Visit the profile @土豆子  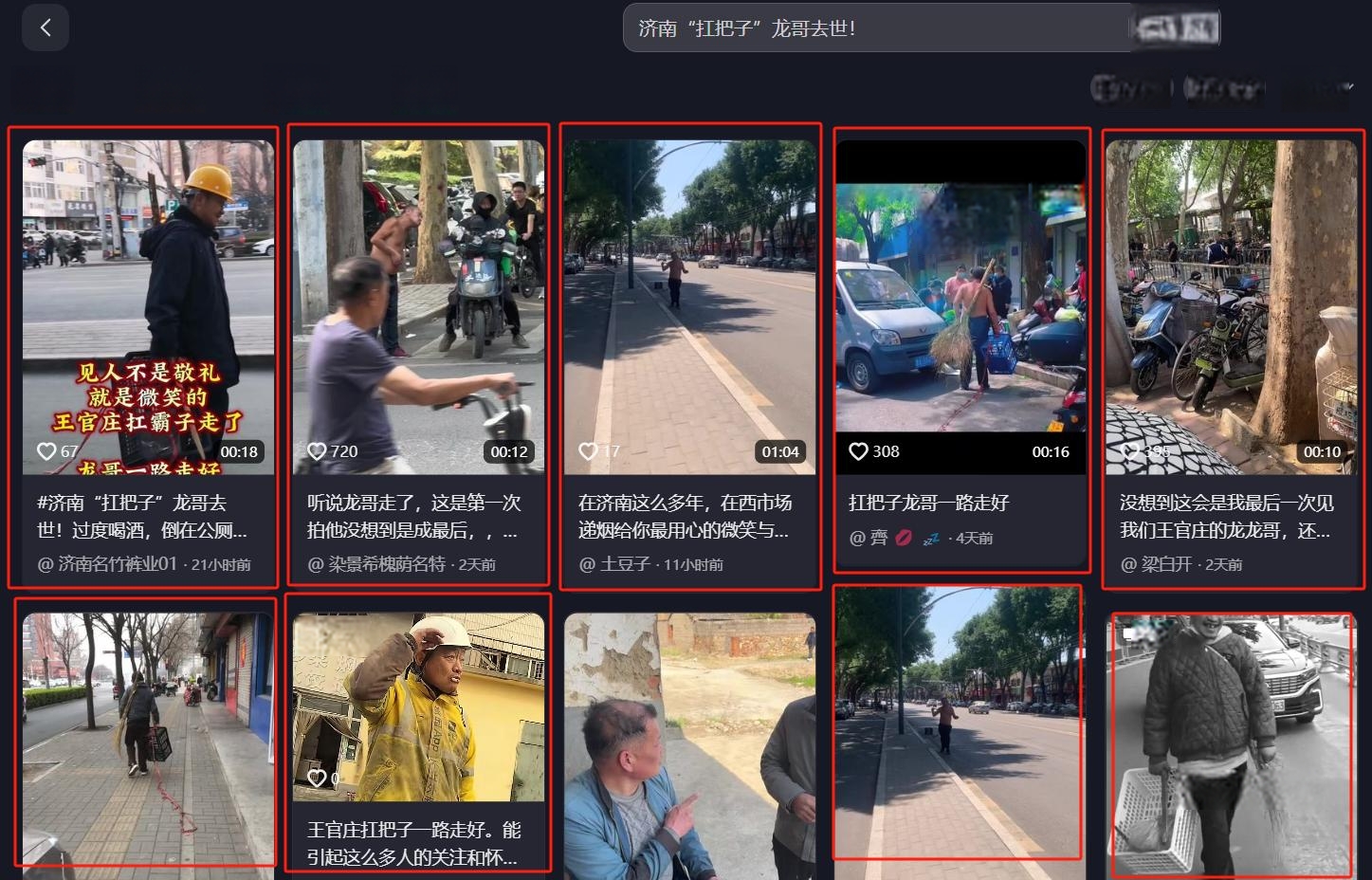(614, 564)
